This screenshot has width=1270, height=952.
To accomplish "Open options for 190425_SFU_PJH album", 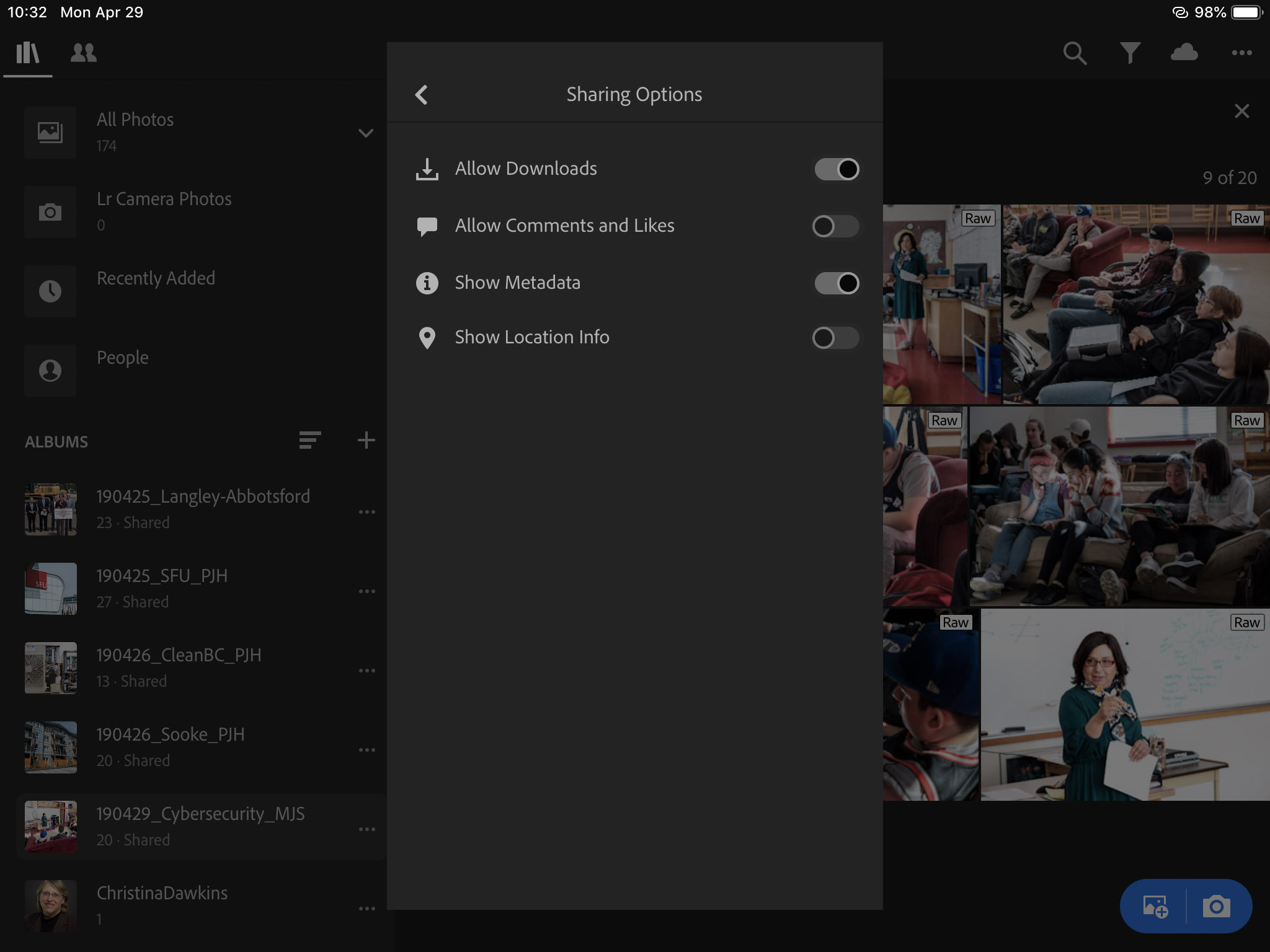I will [366, 591].
